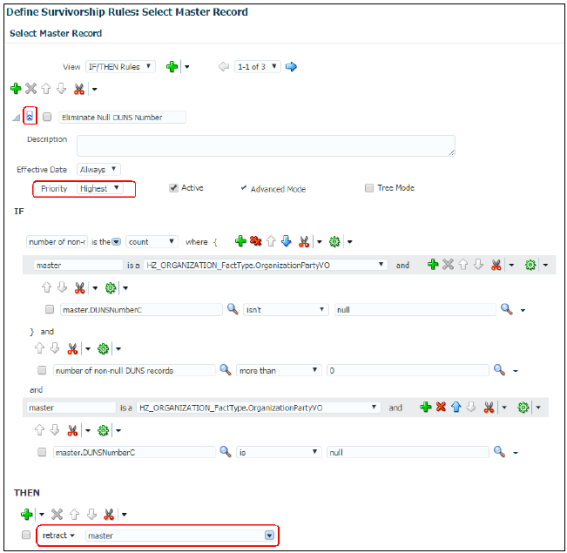Open second HZ_ORGANIZATION_FactType.OrganizationPartyVO dropdown
This screenshot has height=553, width=567.
click(259, 408)
